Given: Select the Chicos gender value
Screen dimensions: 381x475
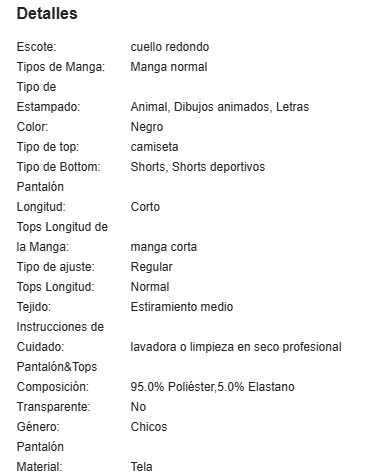Looking at the screenshot, I should tap(149, 427).
